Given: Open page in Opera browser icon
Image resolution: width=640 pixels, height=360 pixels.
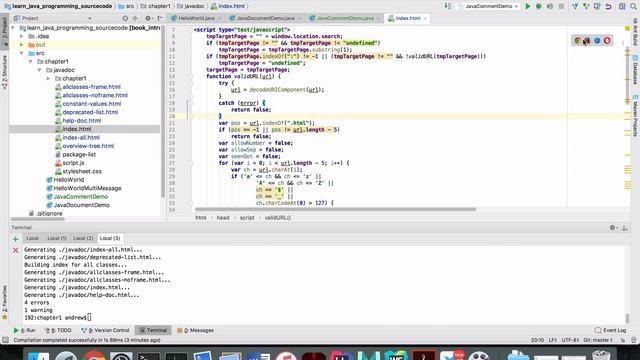Looking at the screenshot, I should (x=607, y=40).
